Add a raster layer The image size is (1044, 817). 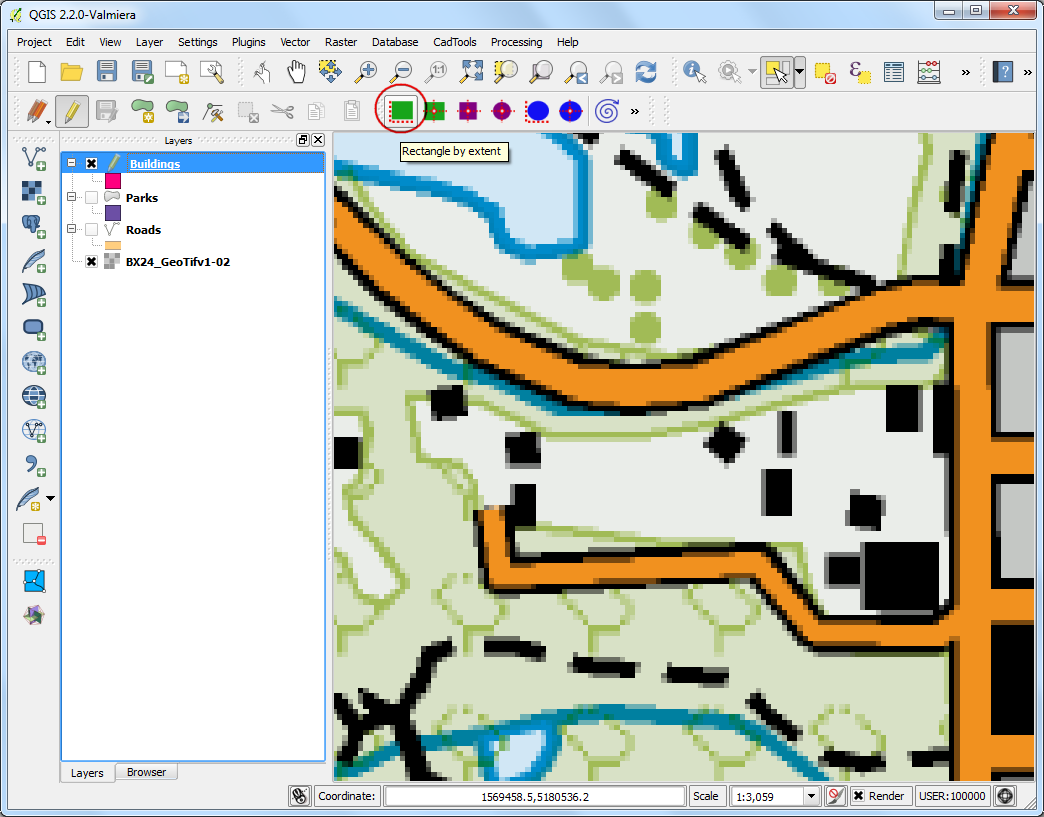pyautogui.click(x=33, y=192)
